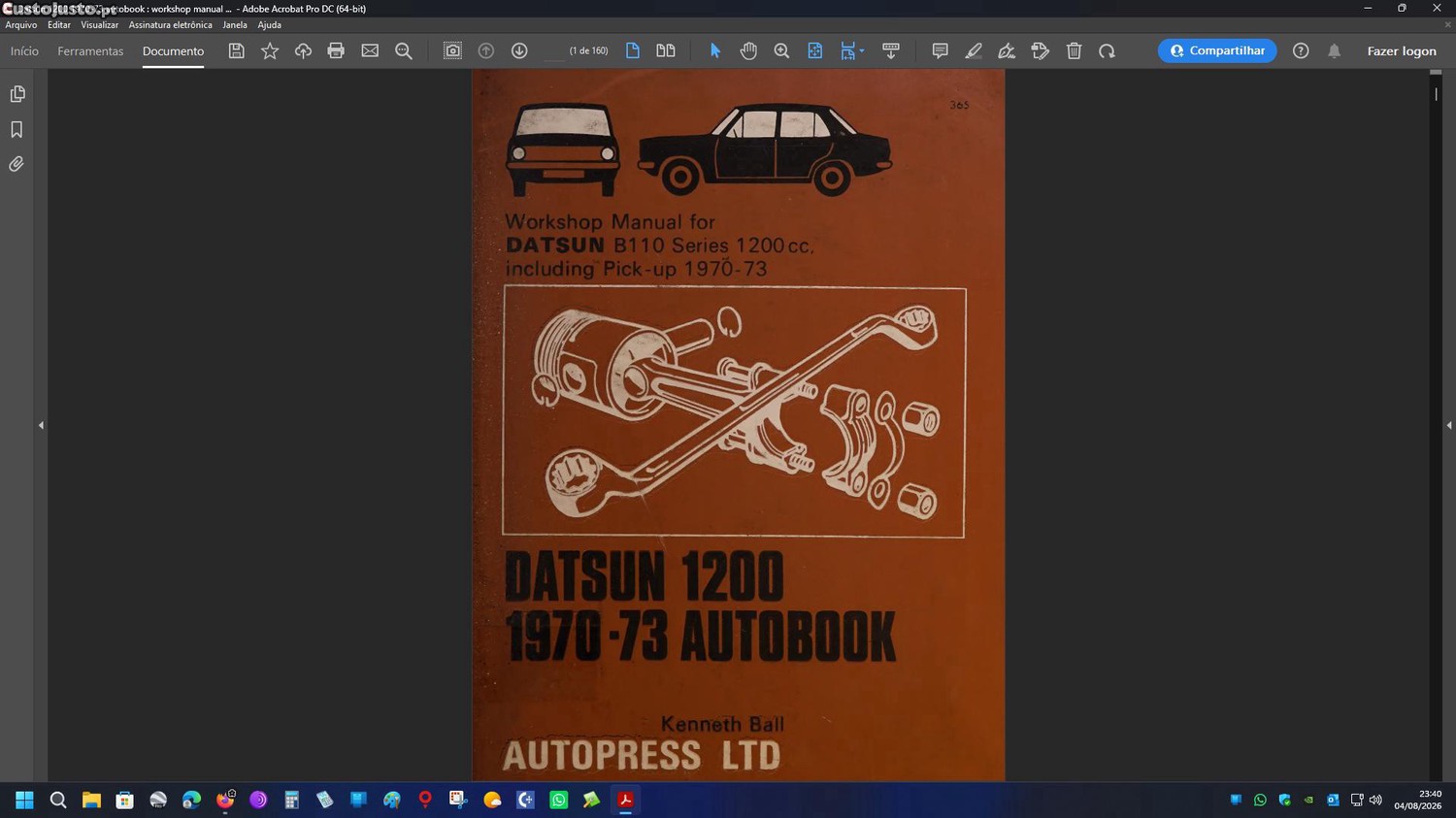Open the Visualizar menu
1456x818 pixels.
tap(99, 25)
